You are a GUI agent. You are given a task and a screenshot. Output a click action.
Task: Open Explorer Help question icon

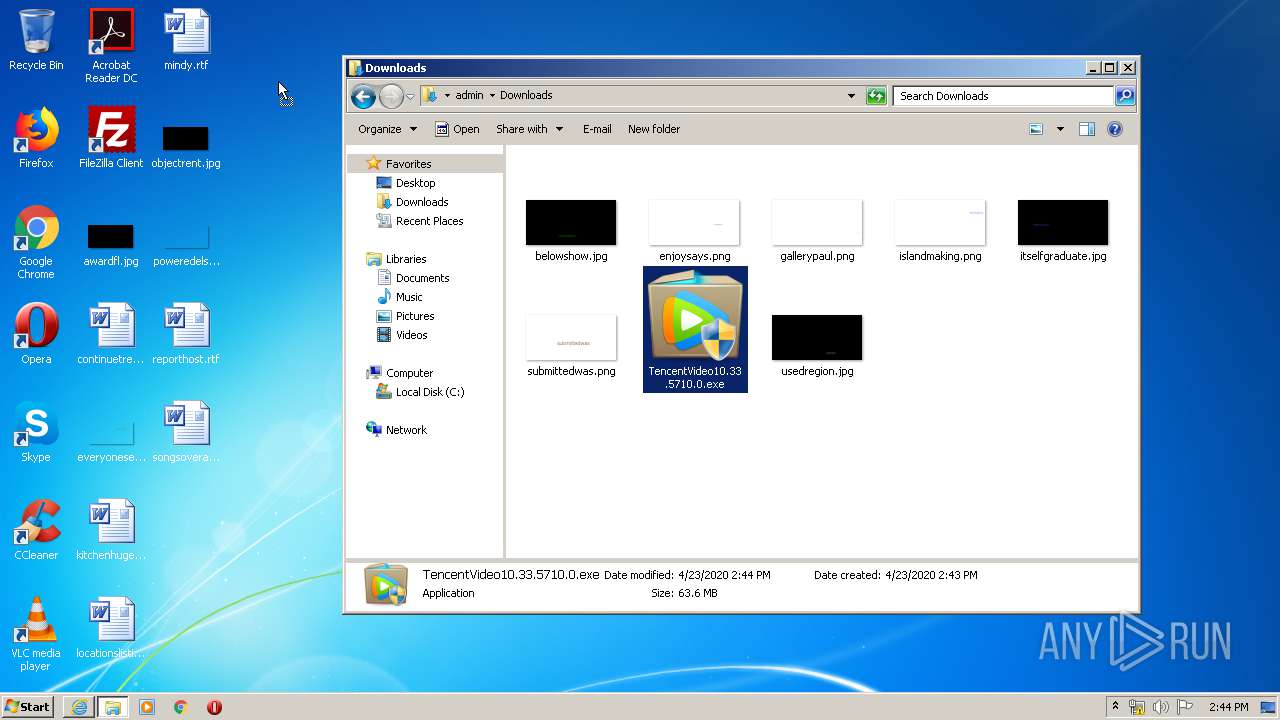point(1115,129)
